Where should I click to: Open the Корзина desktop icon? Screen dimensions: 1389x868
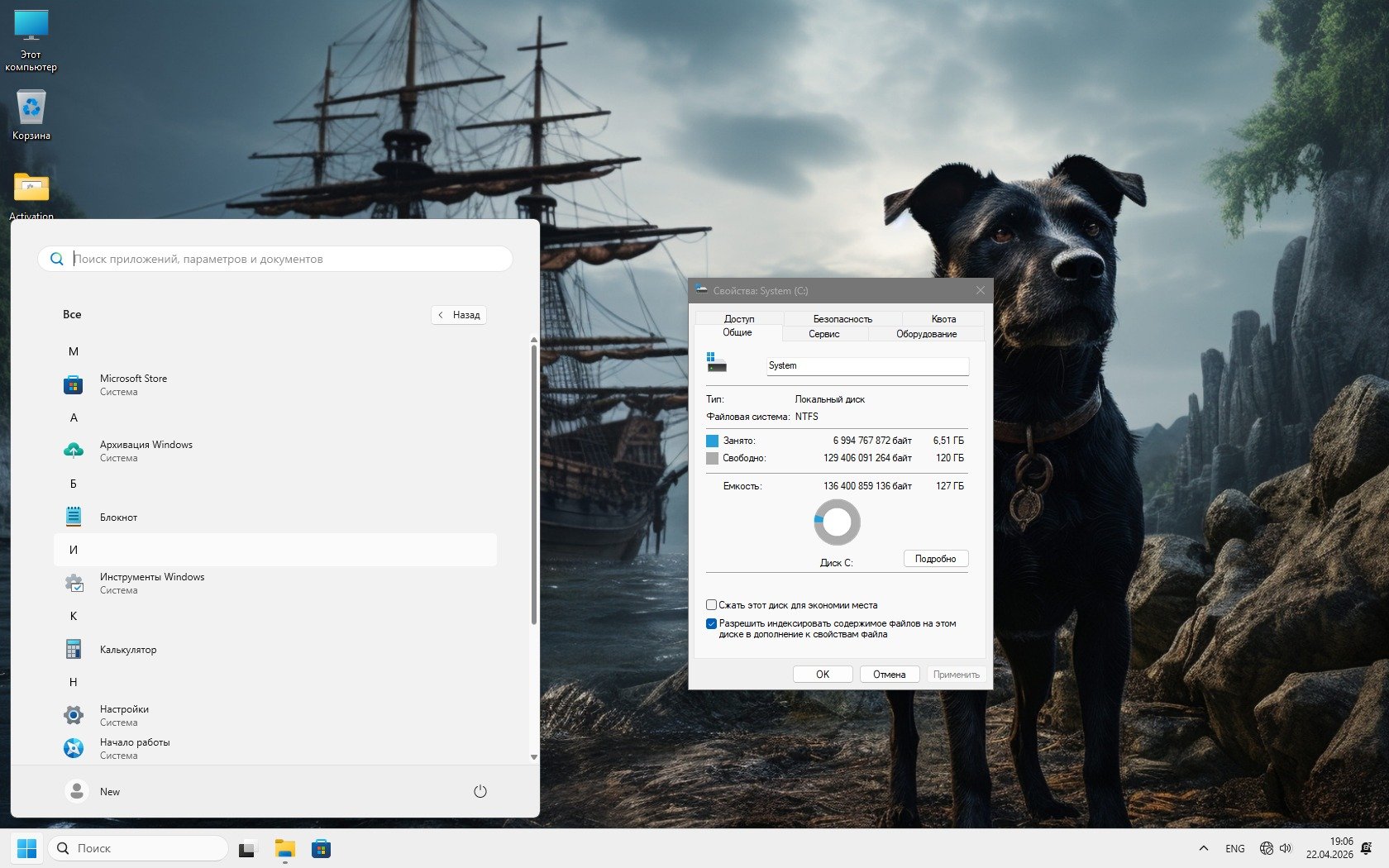[x=31, y=113]
